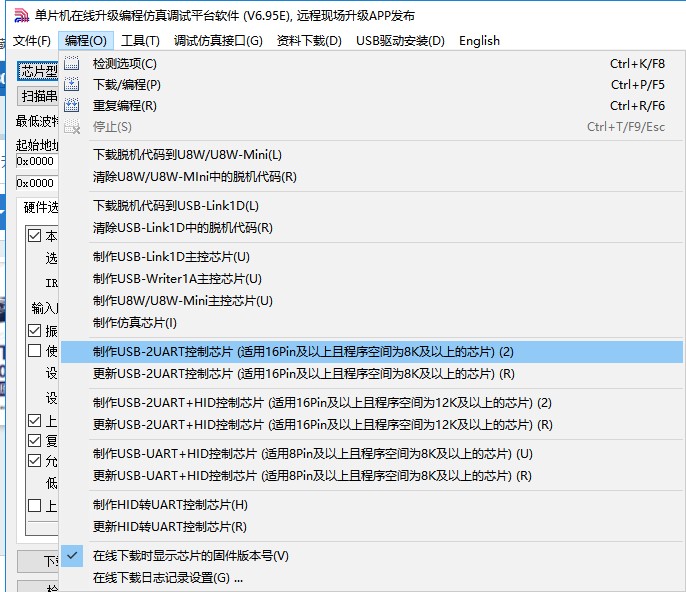Choose 更新USB-2UART+HID控制芯片 entry
This screenshot has width=686, height=592.
pyautogui.click(x=372, y=424)
